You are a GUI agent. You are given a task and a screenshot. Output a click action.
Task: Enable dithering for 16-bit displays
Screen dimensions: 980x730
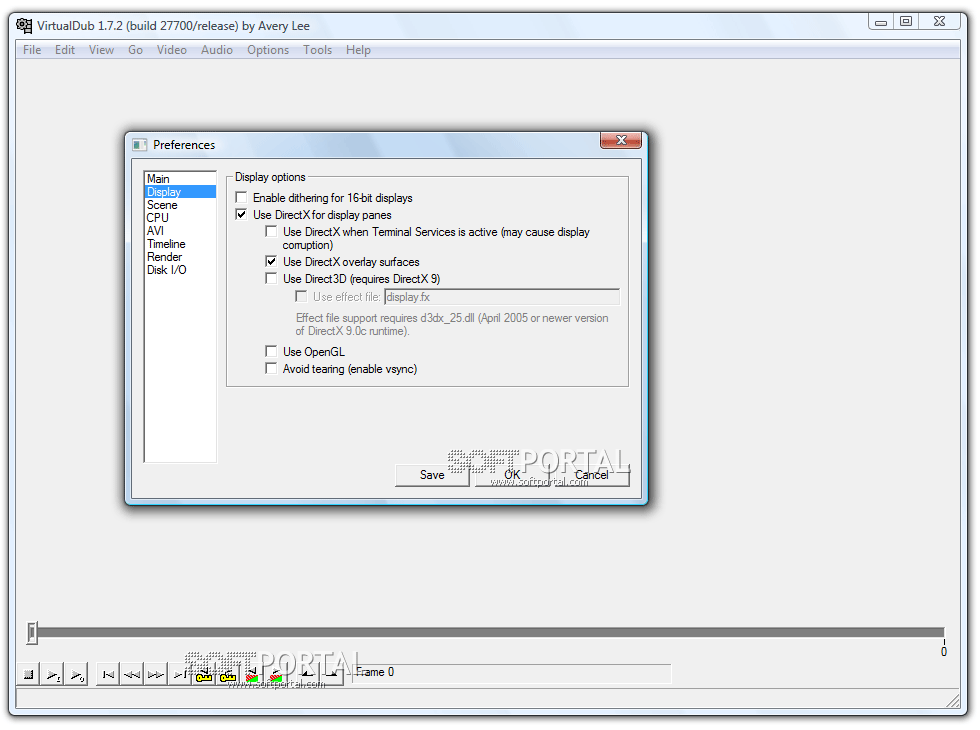(241, 198)
